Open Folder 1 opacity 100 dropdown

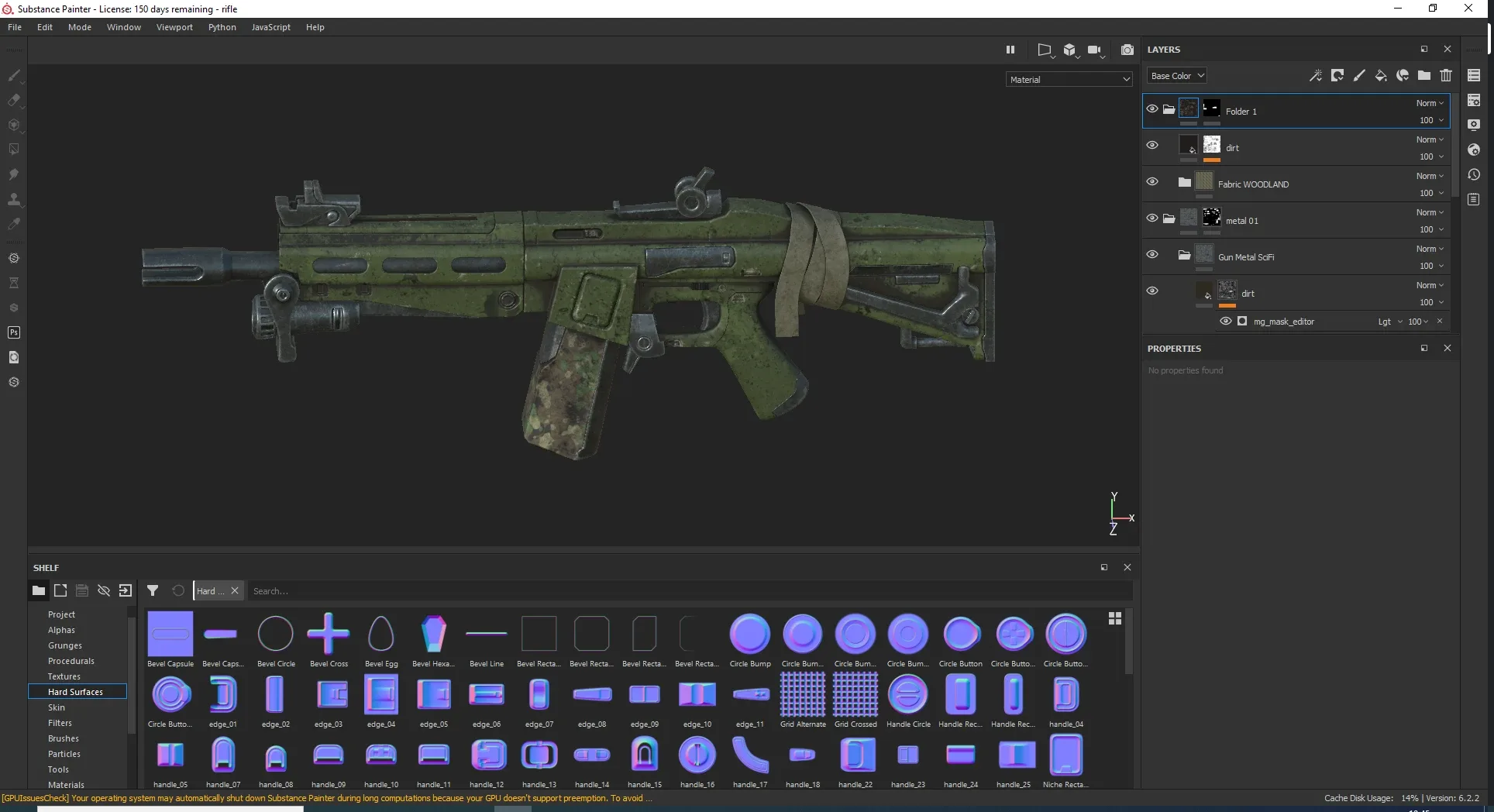[1431, 120]
